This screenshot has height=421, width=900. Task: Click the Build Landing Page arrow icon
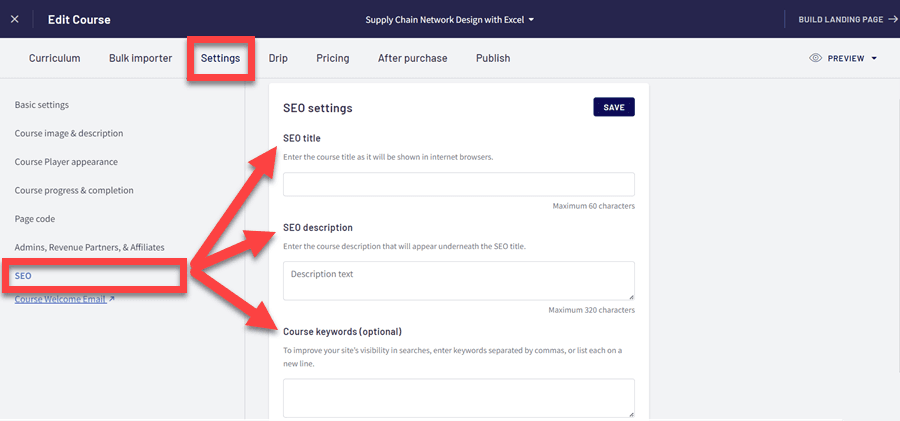pyautogui.click(x=893, y=19)
